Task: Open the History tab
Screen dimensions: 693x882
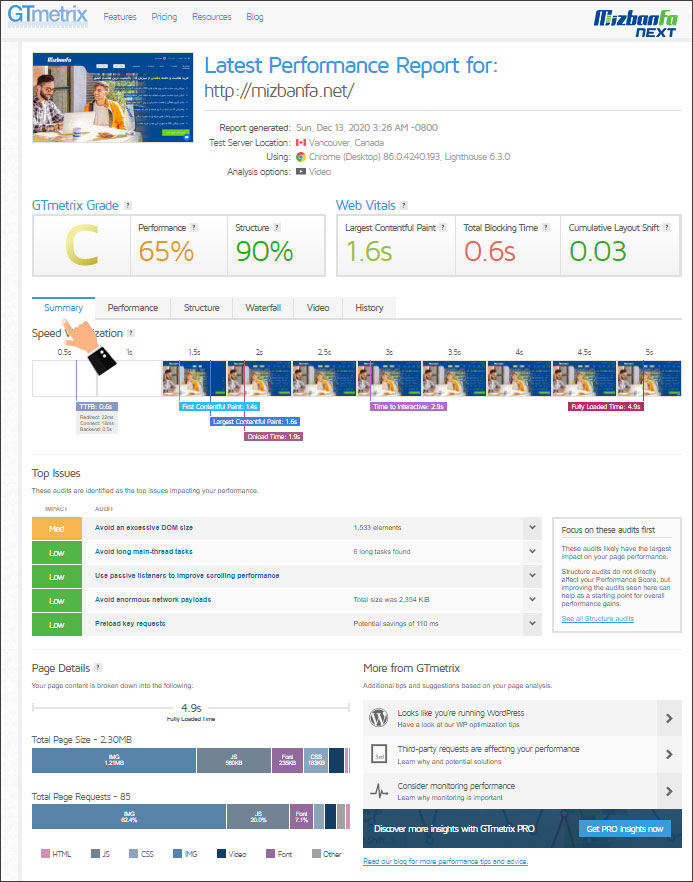Action: pyautogui.click(x=369, y=308)
